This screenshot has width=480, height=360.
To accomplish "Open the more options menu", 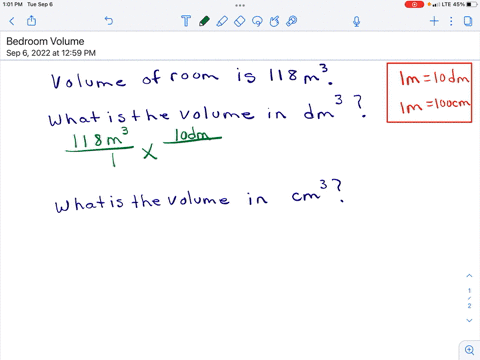I will click(x=451, y=21).
